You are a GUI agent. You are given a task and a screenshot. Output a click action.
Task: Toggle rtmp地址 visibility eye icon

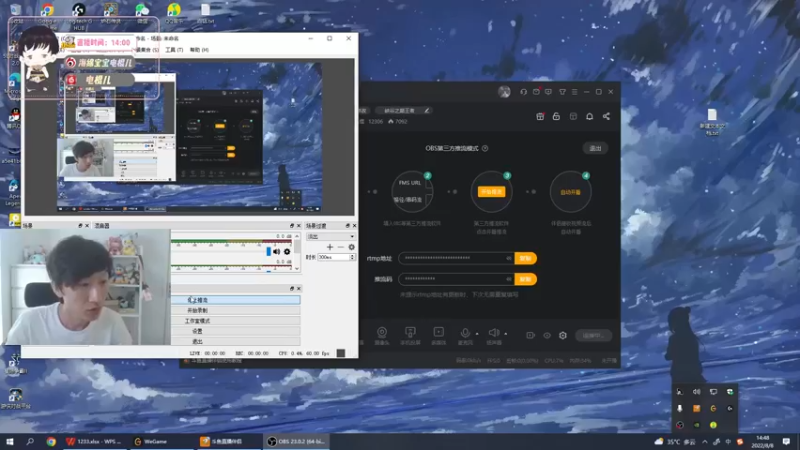(x=509, y=258)
